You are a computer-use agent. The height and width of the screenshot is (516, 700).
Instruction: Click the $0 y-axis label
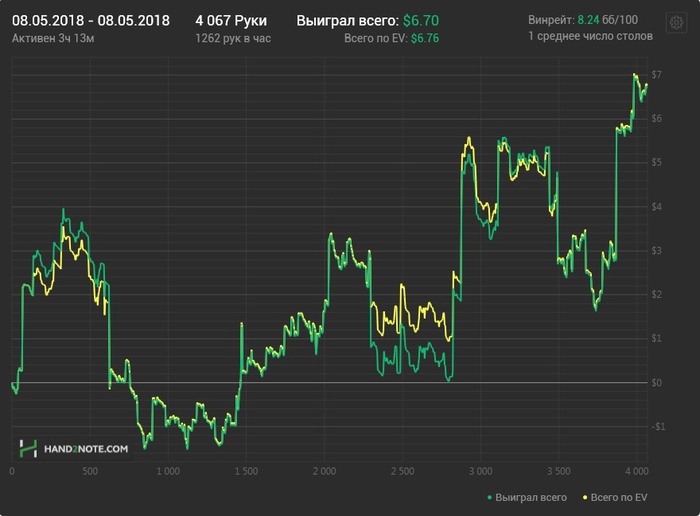pos(656,383)
